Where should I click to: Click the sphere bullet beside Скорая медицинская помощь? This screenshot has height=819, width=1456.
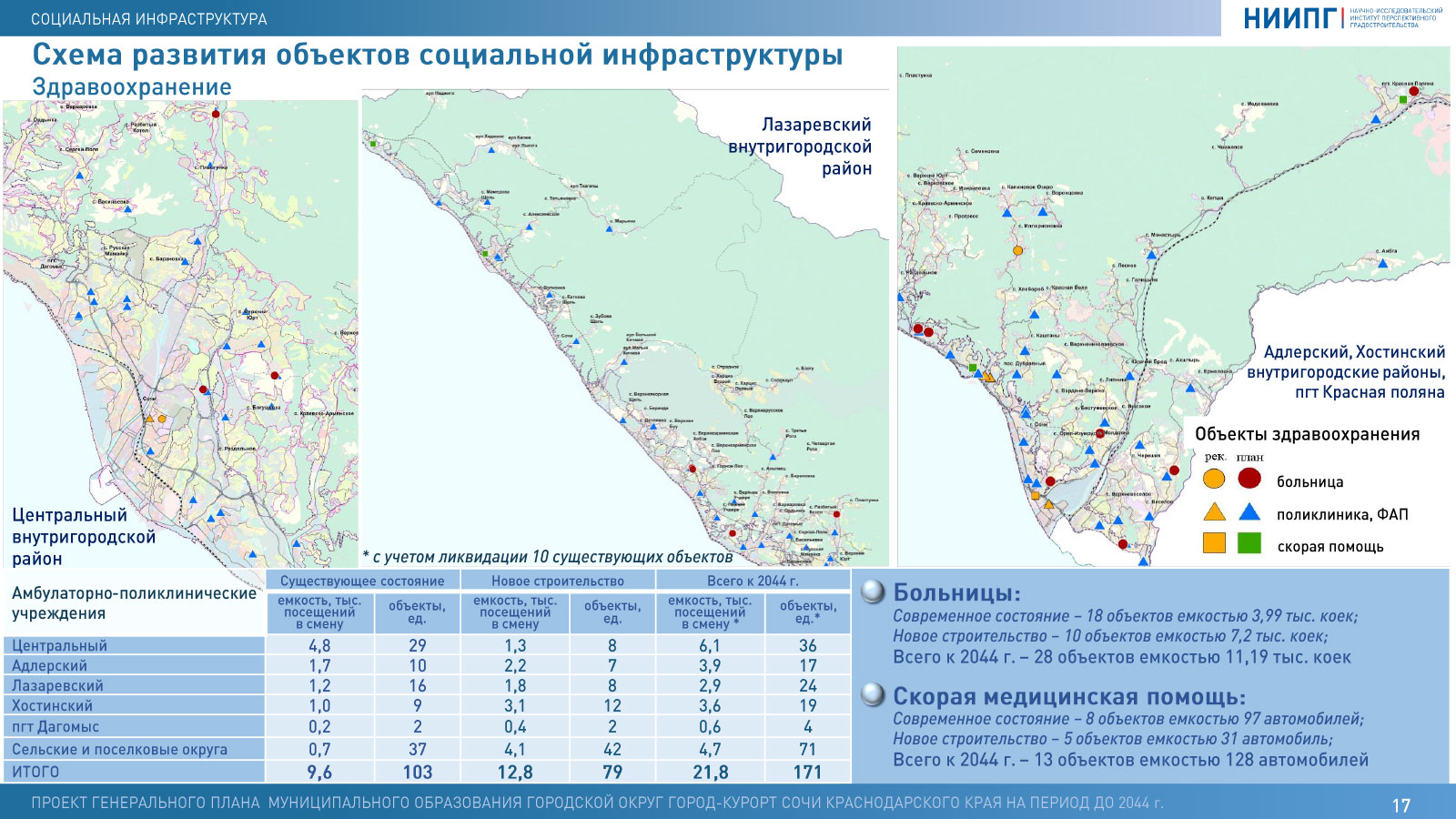pos(874,695)
